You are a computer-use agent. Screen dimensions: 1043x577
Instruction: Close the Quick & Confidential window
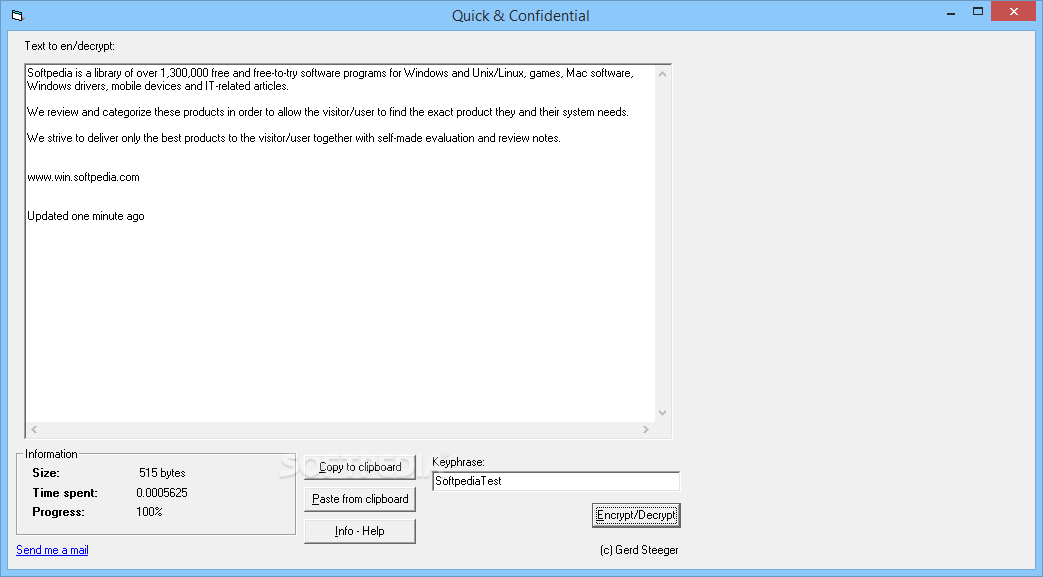pos(1014,11)
